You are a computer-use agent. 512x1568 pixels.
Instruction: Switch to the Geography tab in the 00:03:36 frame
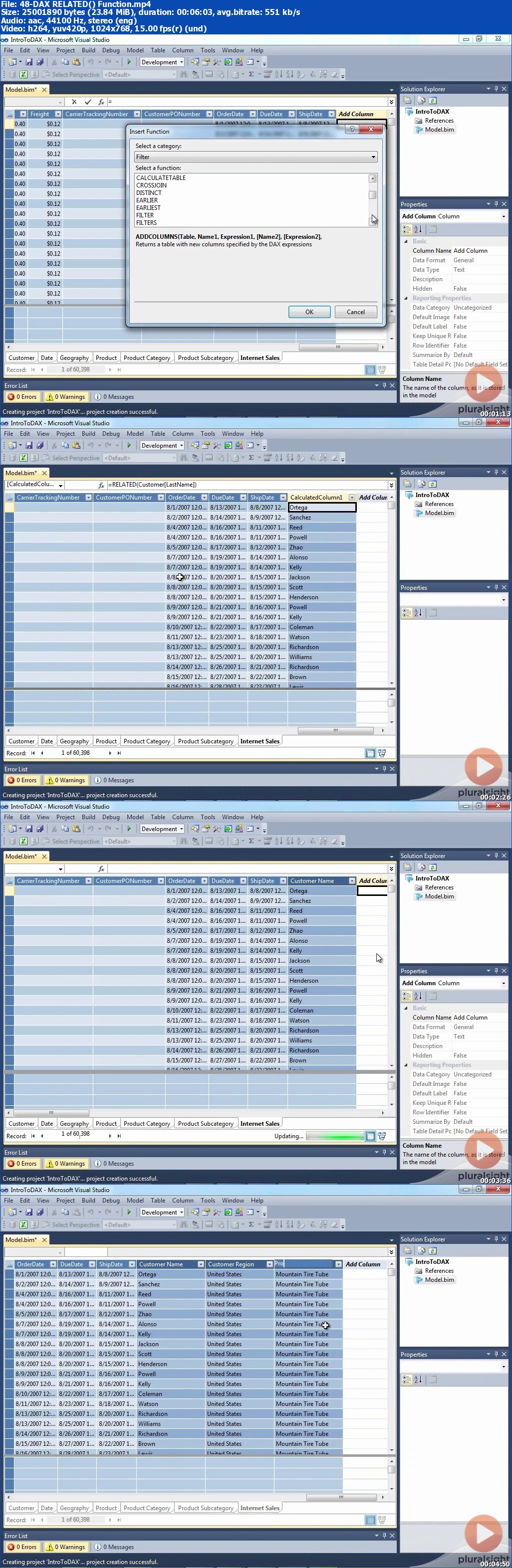(x=74, y=1124)
